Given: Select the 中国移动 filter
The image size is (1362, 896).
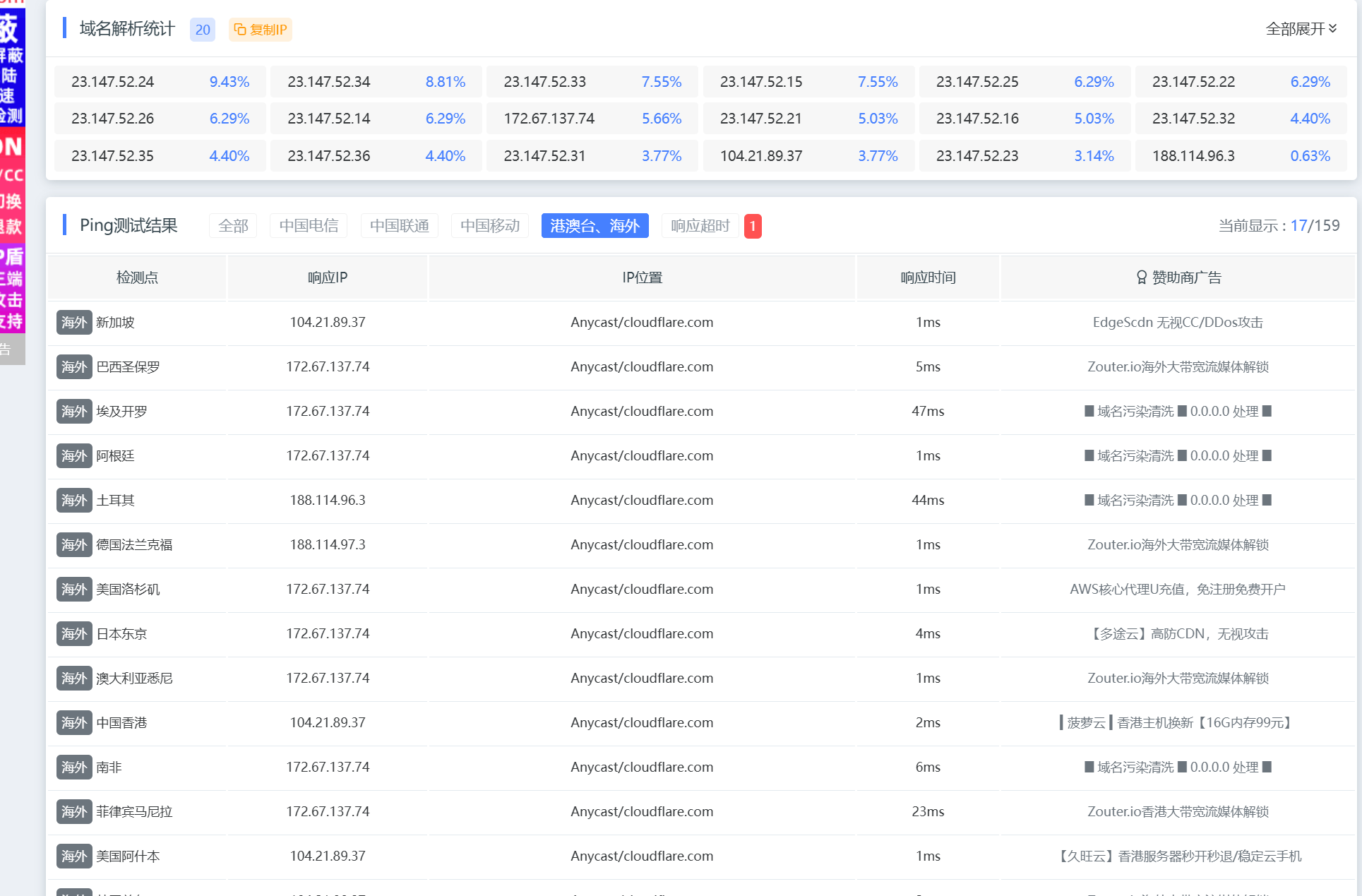Looking at the screenshot, I should pyautogui.click(x=489, y=226).
